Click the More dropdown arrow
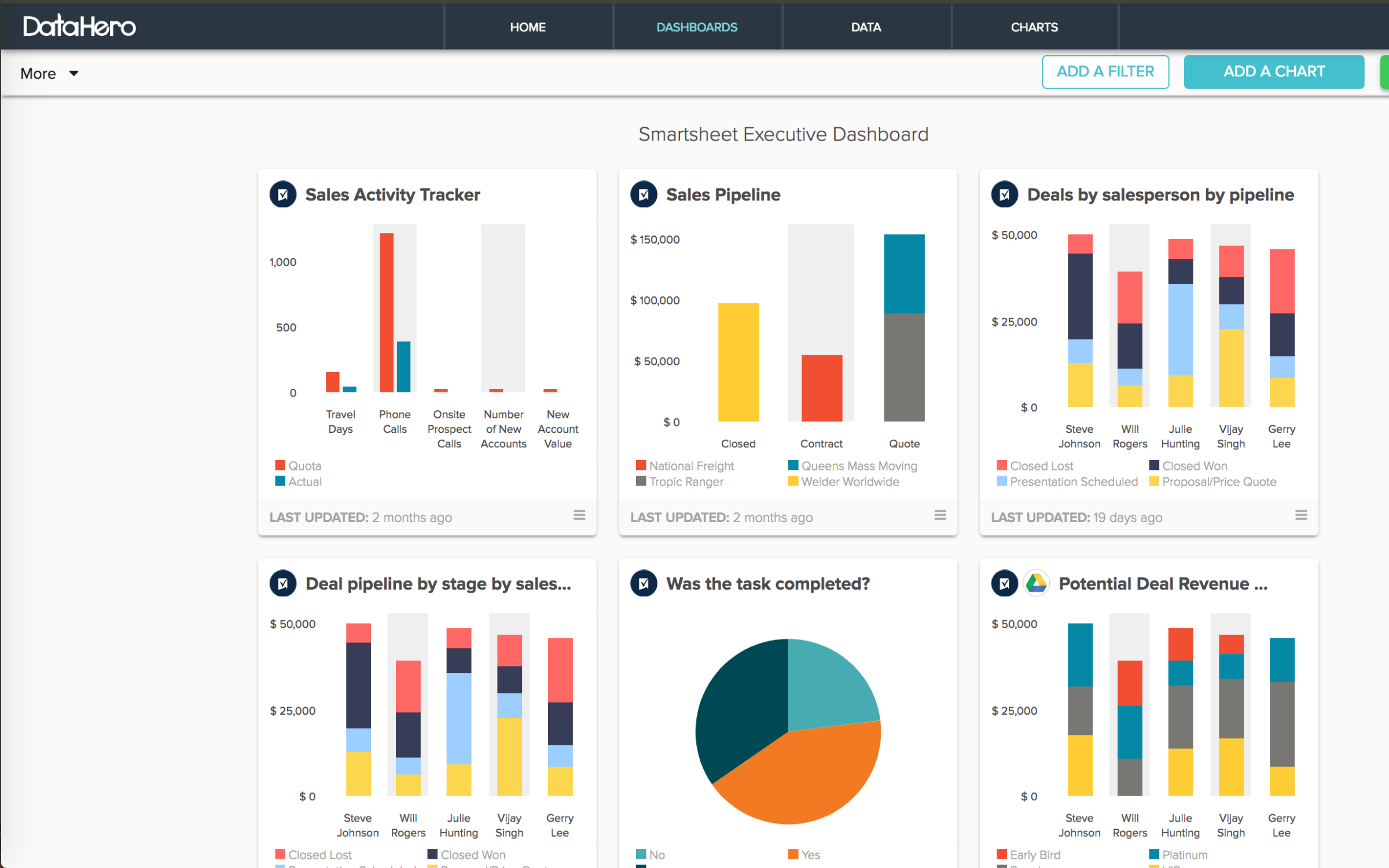1389x868 pixels. [x=74, y=73]
